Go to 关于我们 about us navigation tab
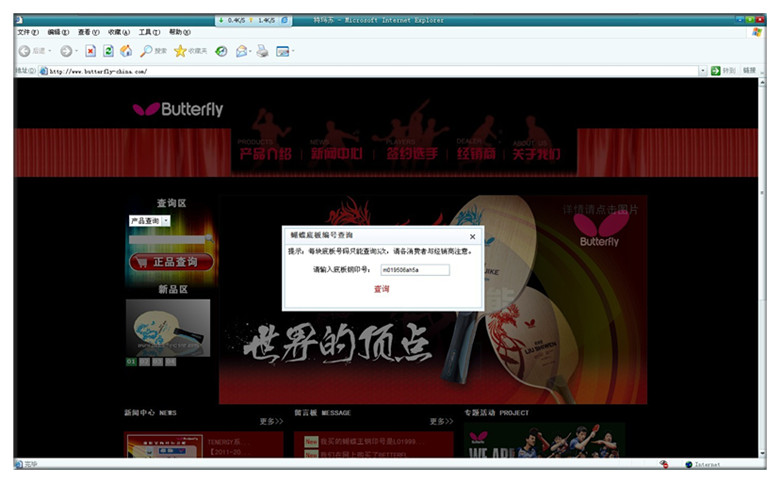The image size is (780, 483). point(536,153)
